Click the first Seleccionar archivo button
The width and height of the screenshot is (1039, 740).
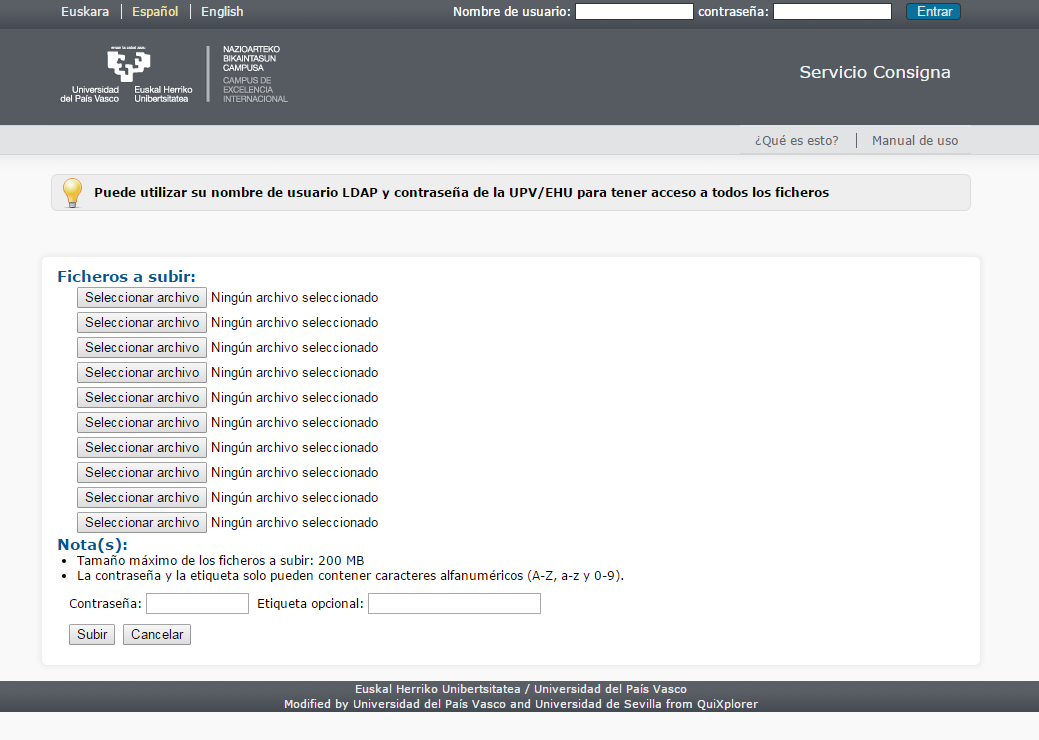(x=142, y=298)
